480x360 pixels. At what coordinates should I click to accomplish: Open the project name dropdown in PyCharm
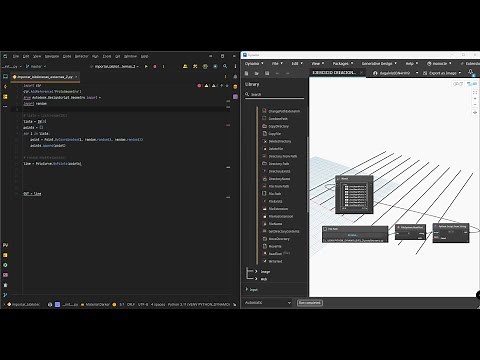12,66
